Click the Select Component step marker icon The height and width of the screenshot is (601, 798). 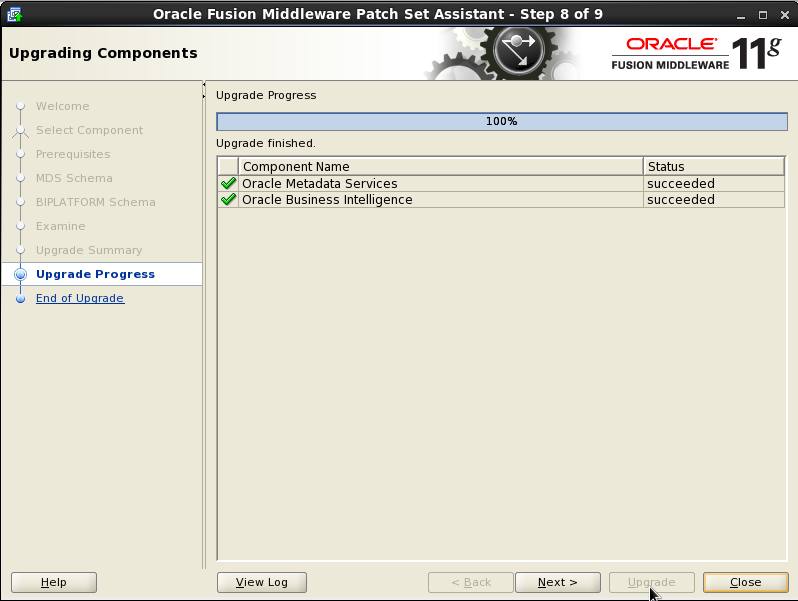coord(20,131)
